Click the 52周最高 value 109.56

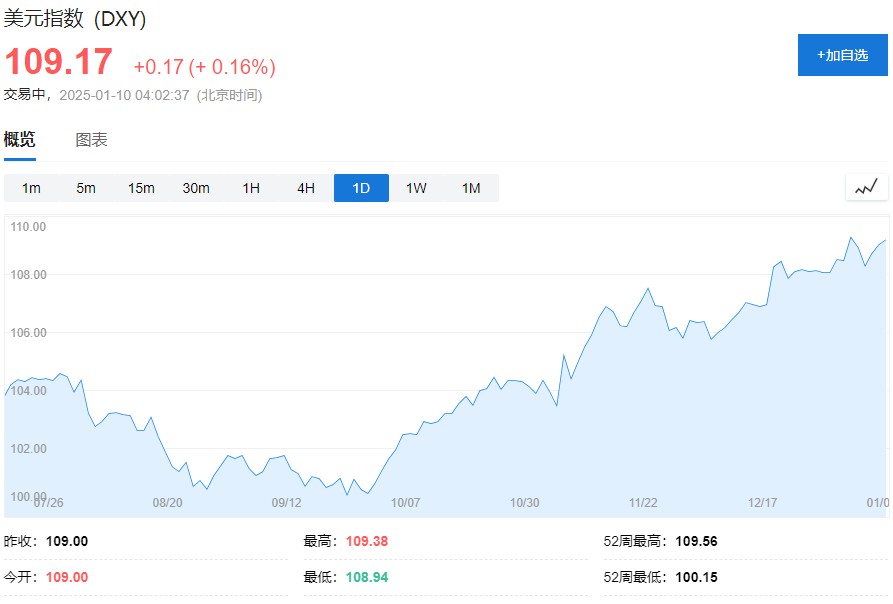pyautogui.click(x=696, y=541)
